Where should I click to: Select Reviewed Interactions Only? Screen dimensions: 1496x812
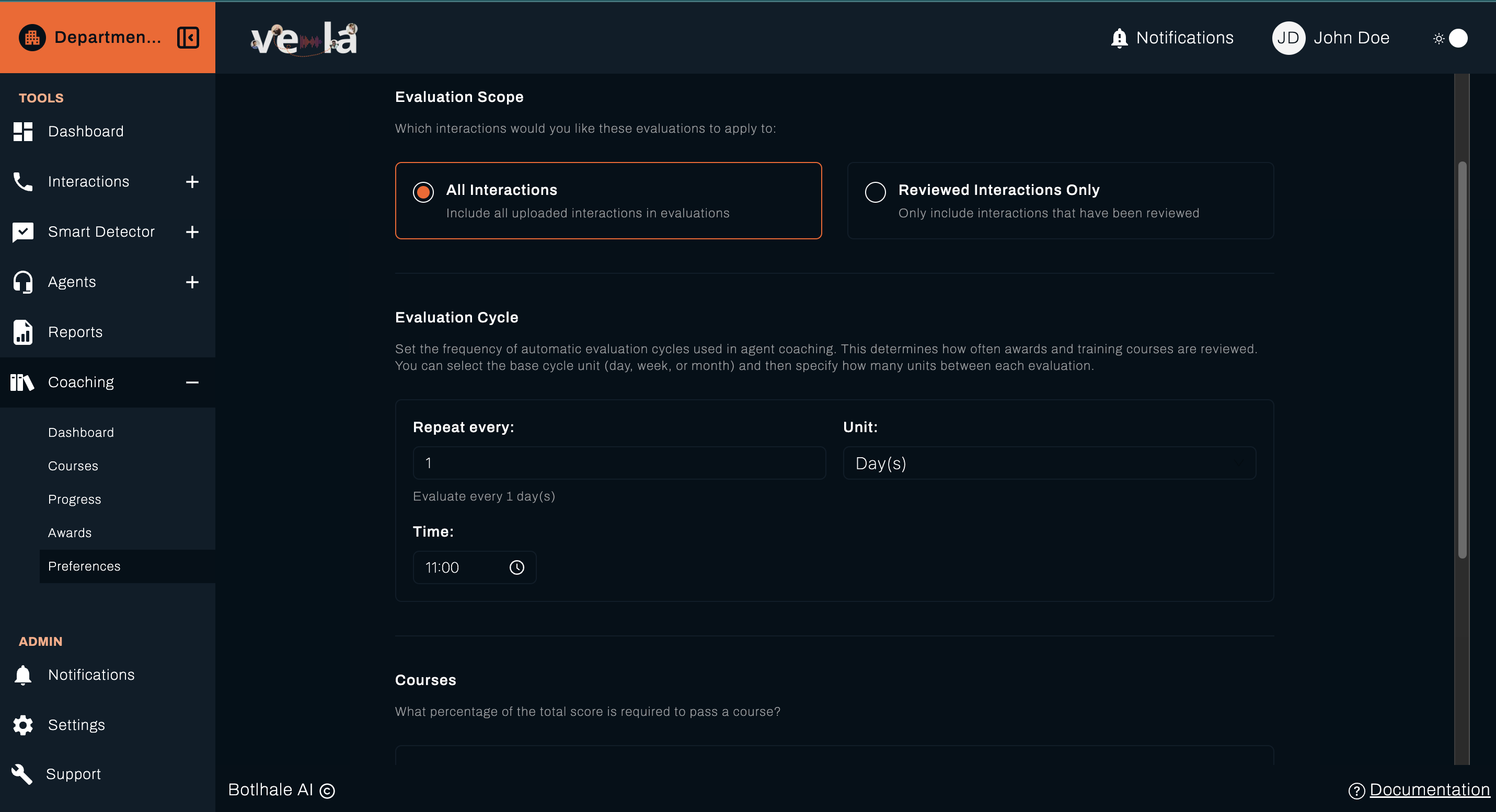click(875, 192)
